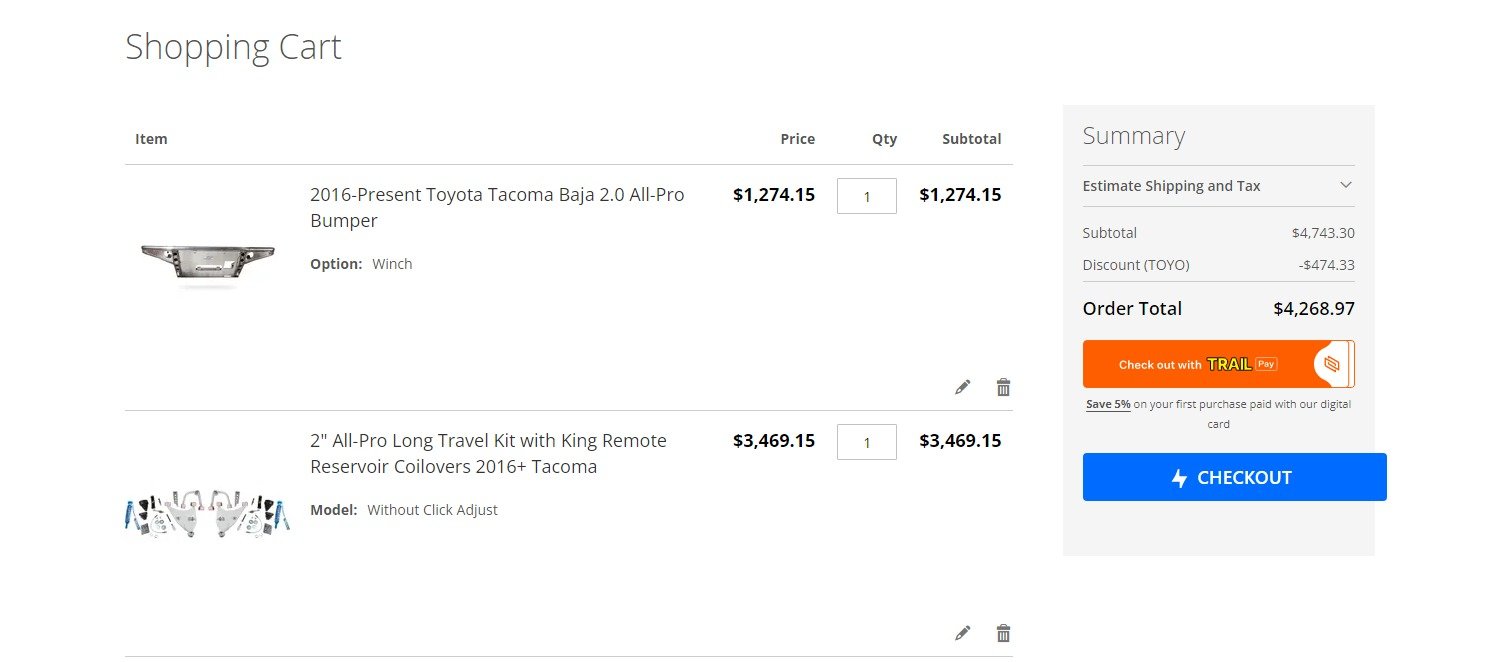Click the Save 5% link
Viewport: 1499px width, 662px height.
pyautogui.click(x=1108, y=405)
